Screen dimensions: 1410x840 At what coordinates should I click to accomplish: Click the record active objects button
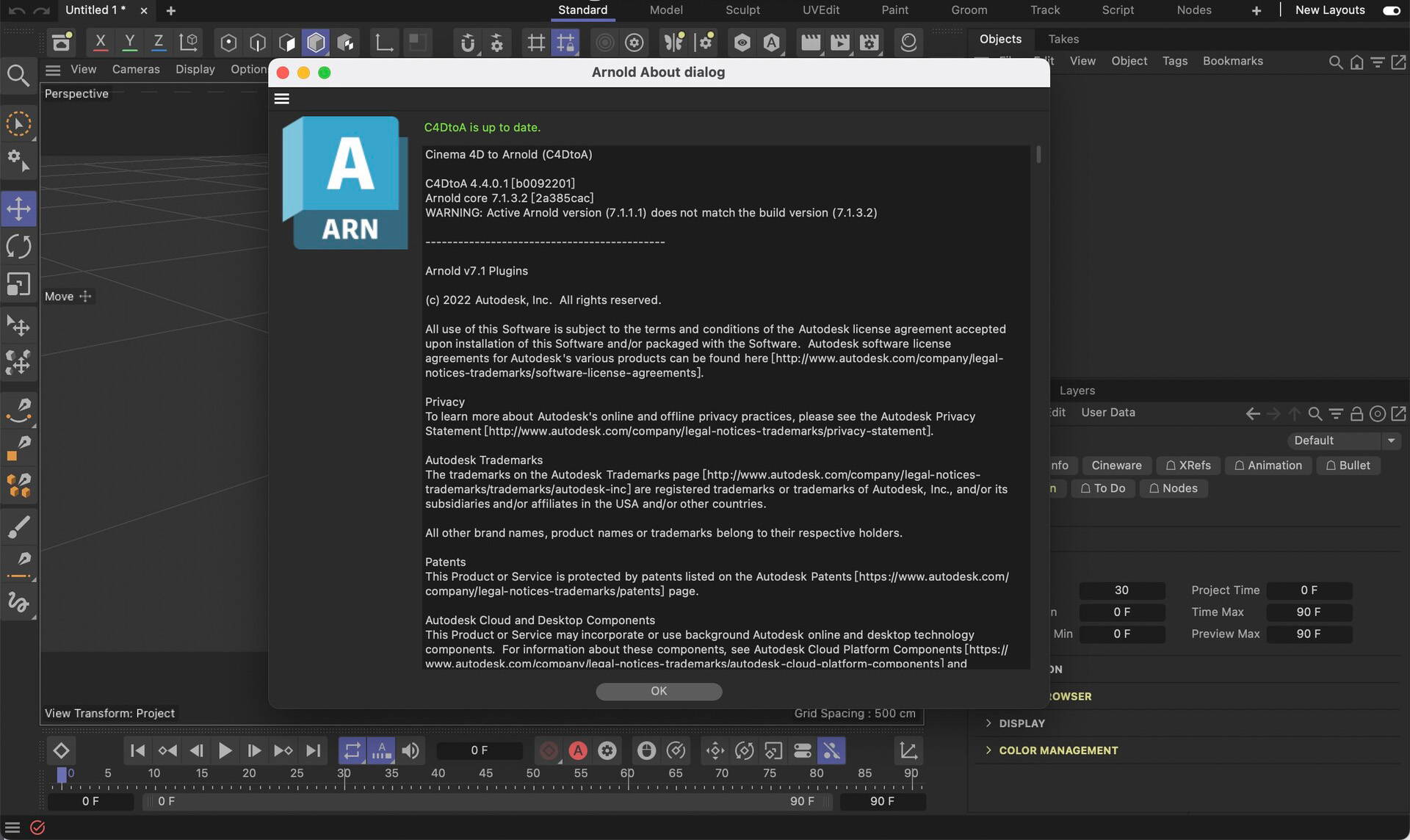pos(549,750)
